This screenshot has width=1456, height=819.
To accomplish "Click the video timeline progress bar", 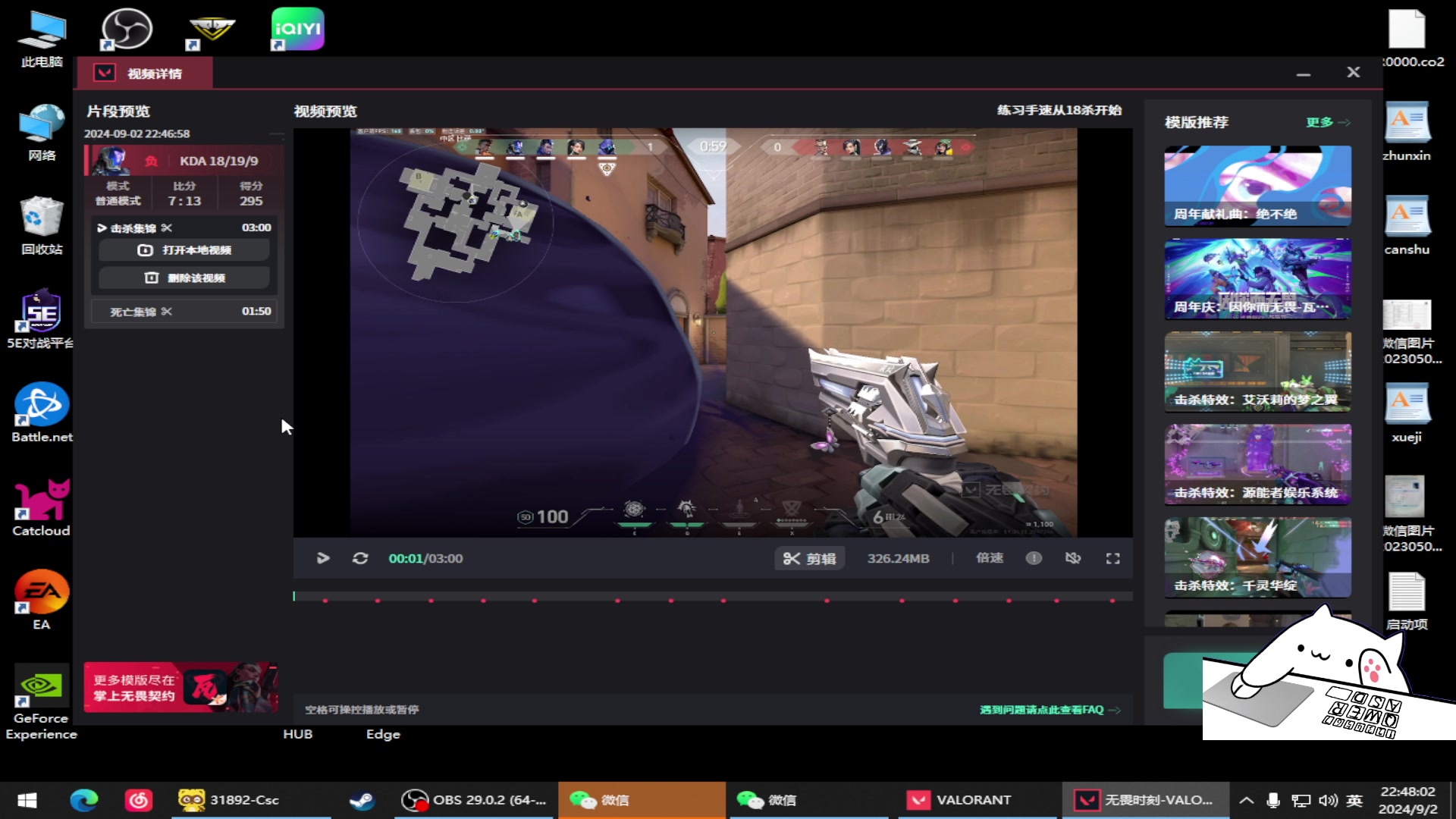I will coord(713,597).
